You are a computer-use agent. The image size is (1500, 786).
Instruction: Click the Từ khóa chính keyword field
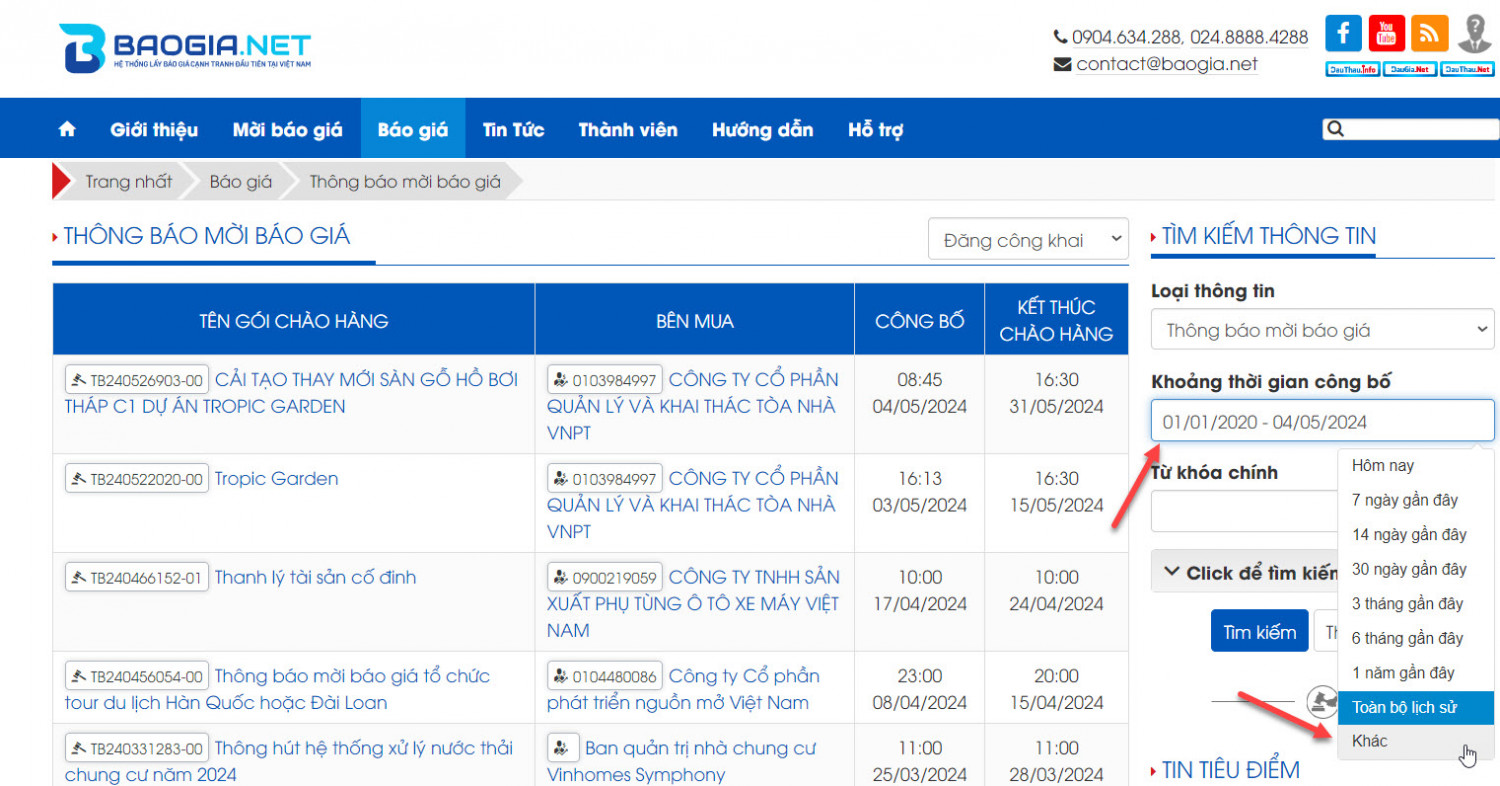pyautogui.click(x=1245, y=511)
